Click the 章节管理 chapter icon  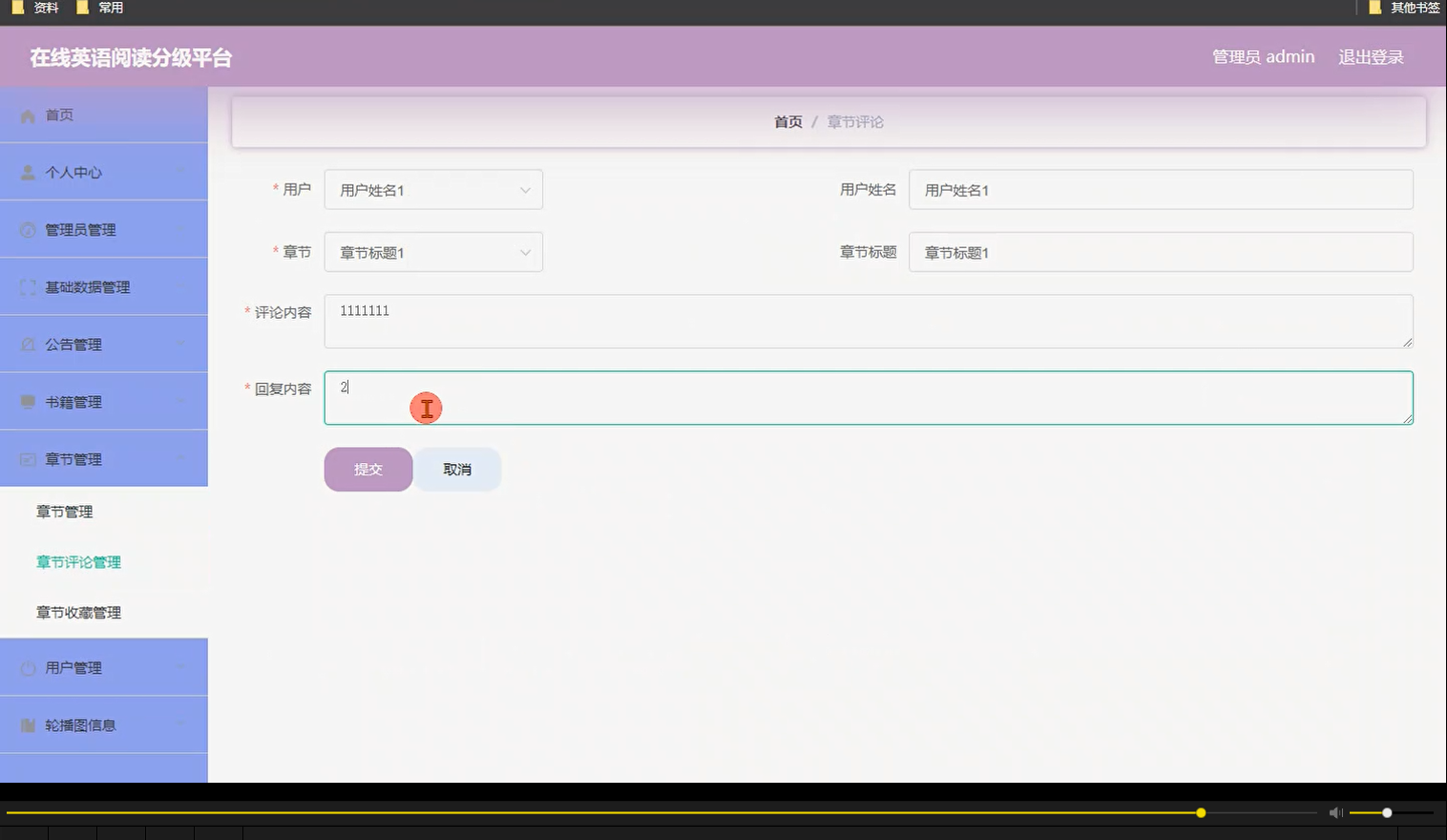coord(27,458)
